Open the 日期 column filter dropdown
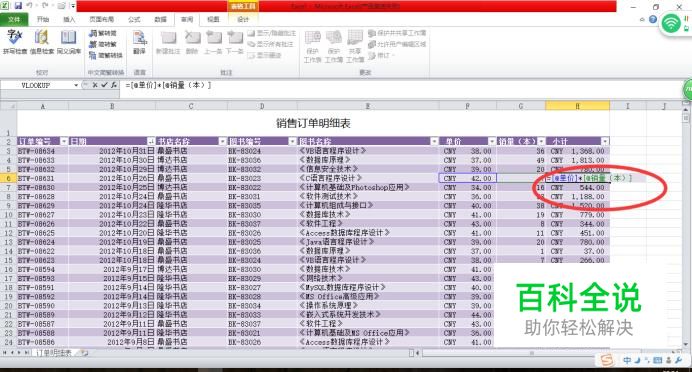This screenshot has width=692, height=372. 151,141
